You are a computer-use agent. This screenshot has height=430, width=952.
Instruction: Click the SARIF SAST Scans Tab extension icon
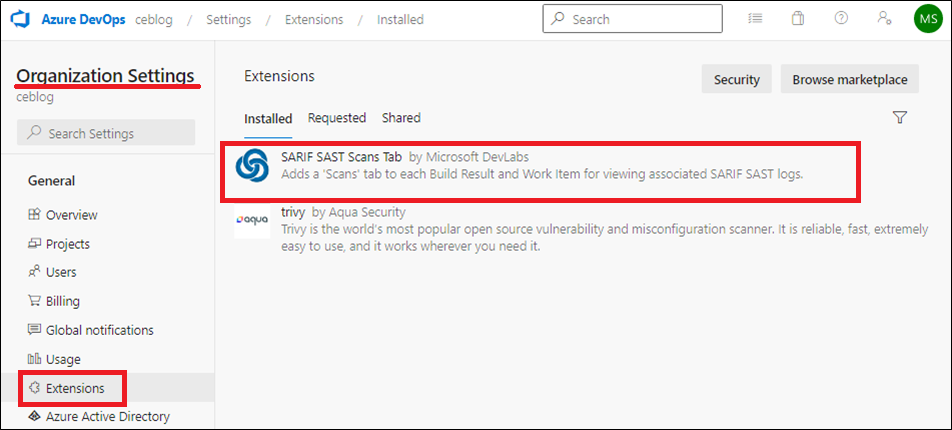pyautogui.click(x=252, y=165)
